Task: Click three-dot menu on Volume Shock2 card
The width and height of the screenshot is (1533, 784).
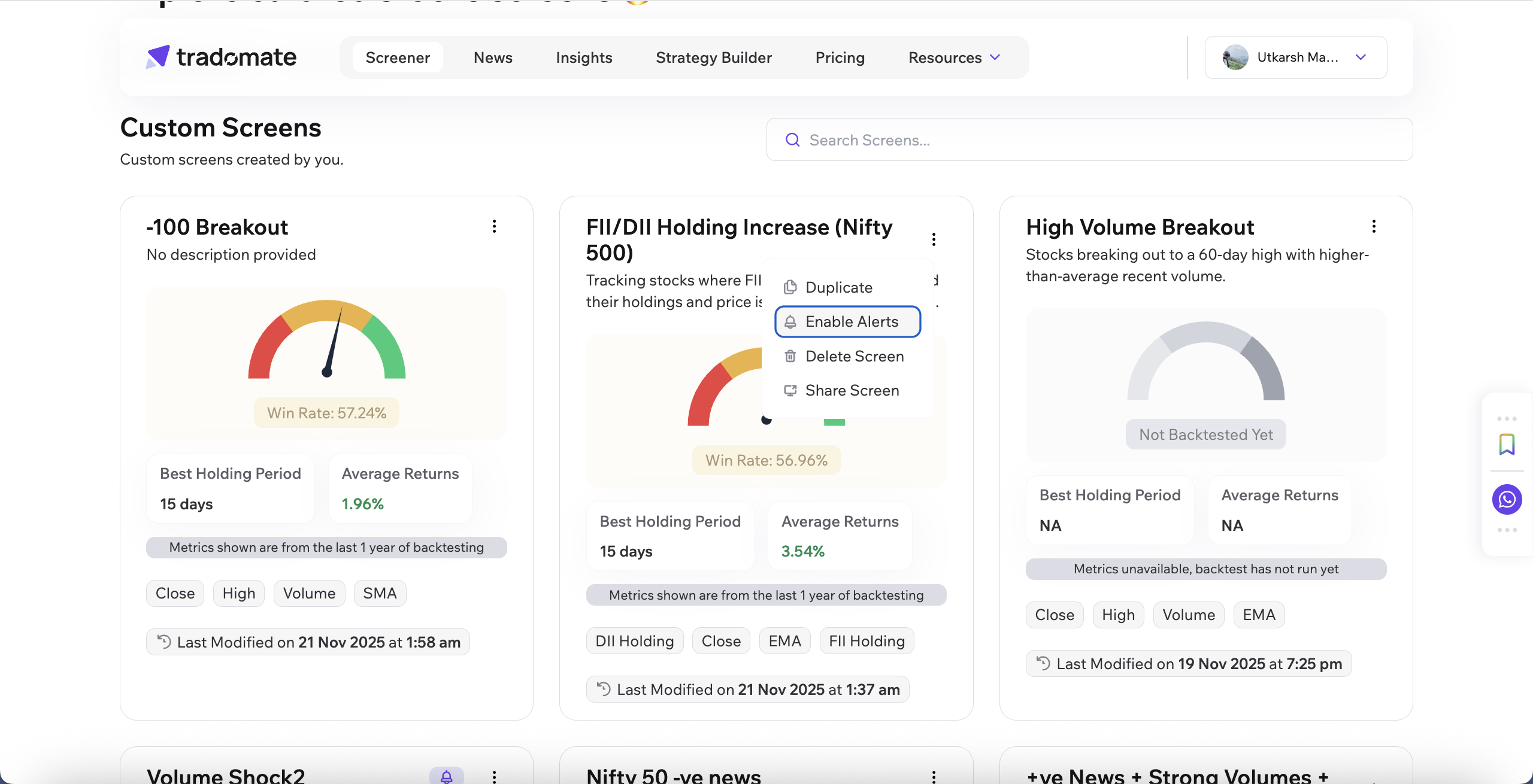Action: (x=494, y=776)
